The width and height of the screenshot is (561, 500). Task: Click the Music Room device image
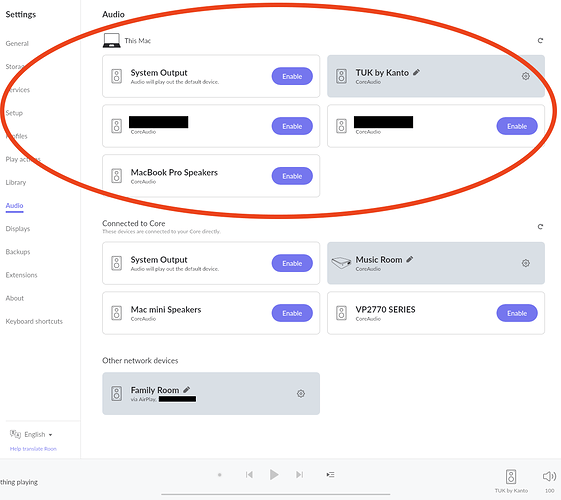pyautogui.click(x=341, y=263)
